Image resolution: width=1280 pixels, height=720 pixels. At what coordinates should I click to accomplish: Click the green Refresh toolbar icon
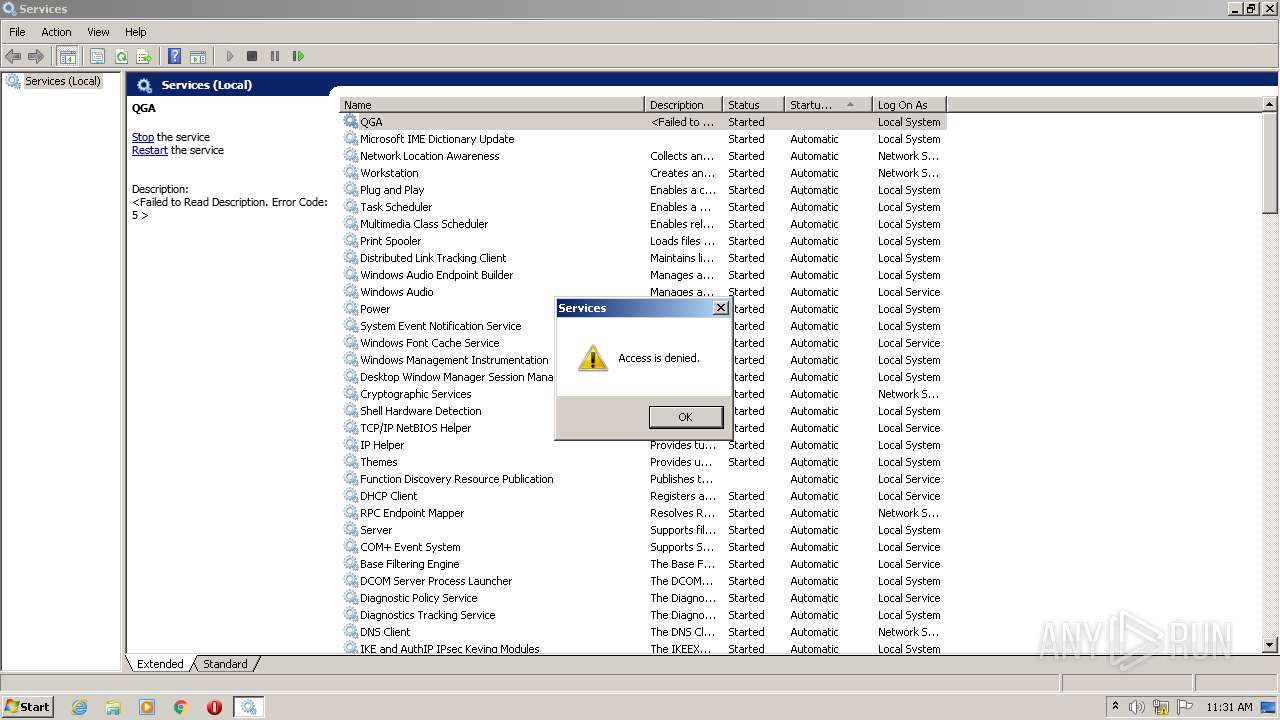point(121,56)
